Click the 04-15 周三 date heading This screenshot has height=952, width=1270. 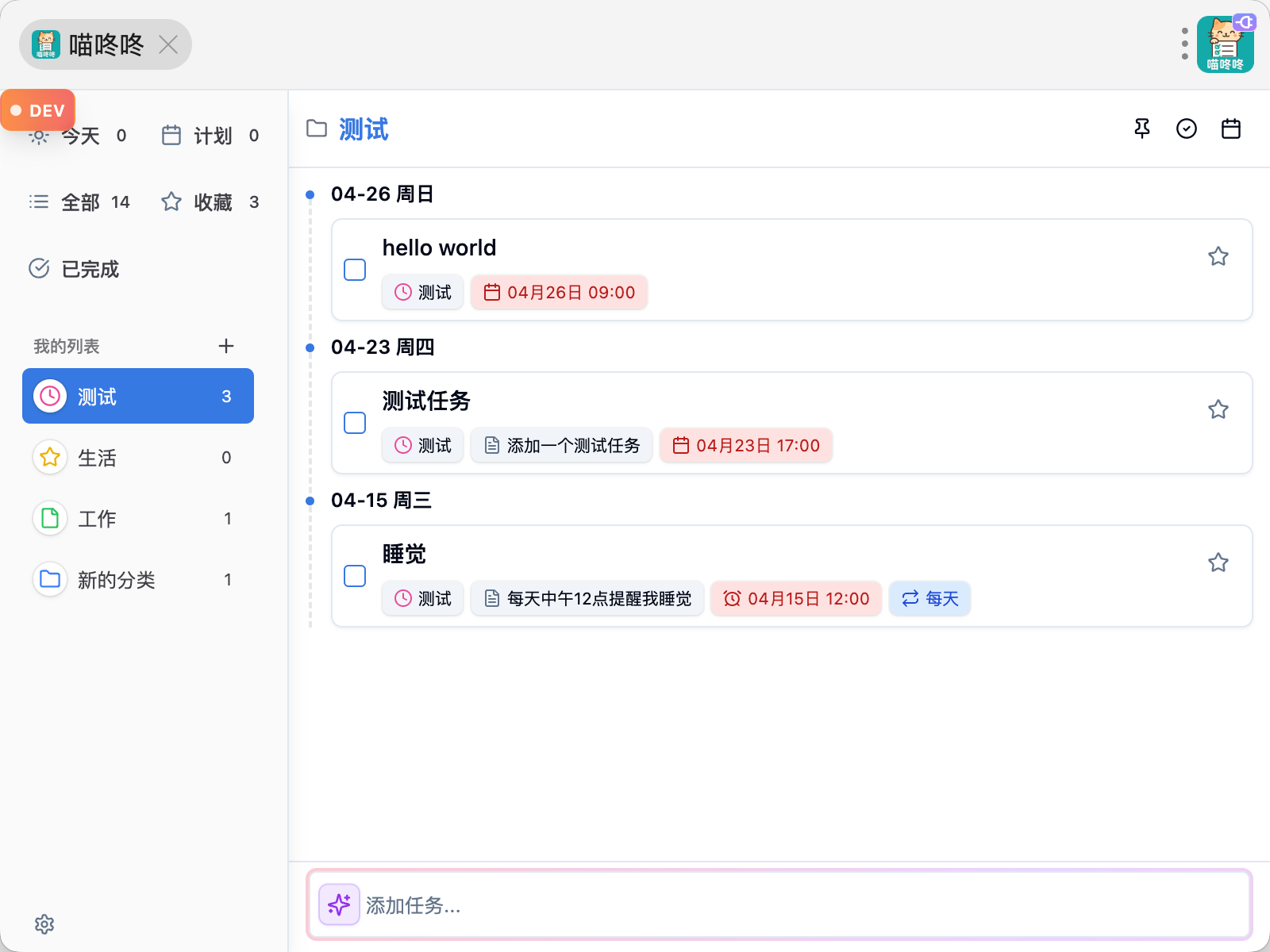[381, 500]
